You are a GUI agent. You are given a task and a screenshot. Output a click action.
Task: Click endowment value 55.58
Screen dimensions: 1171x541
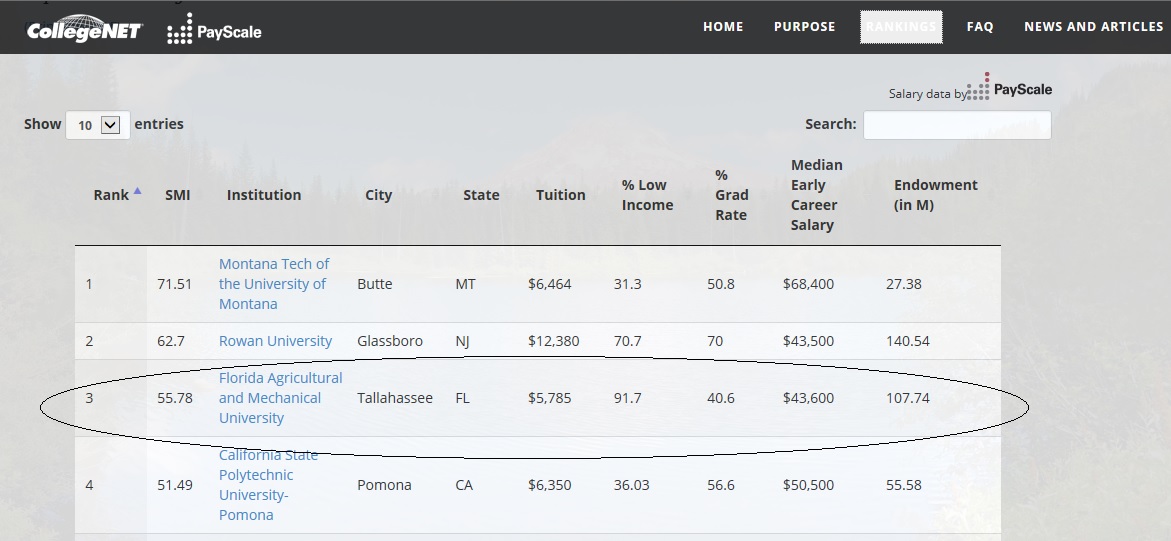[904, 485]
